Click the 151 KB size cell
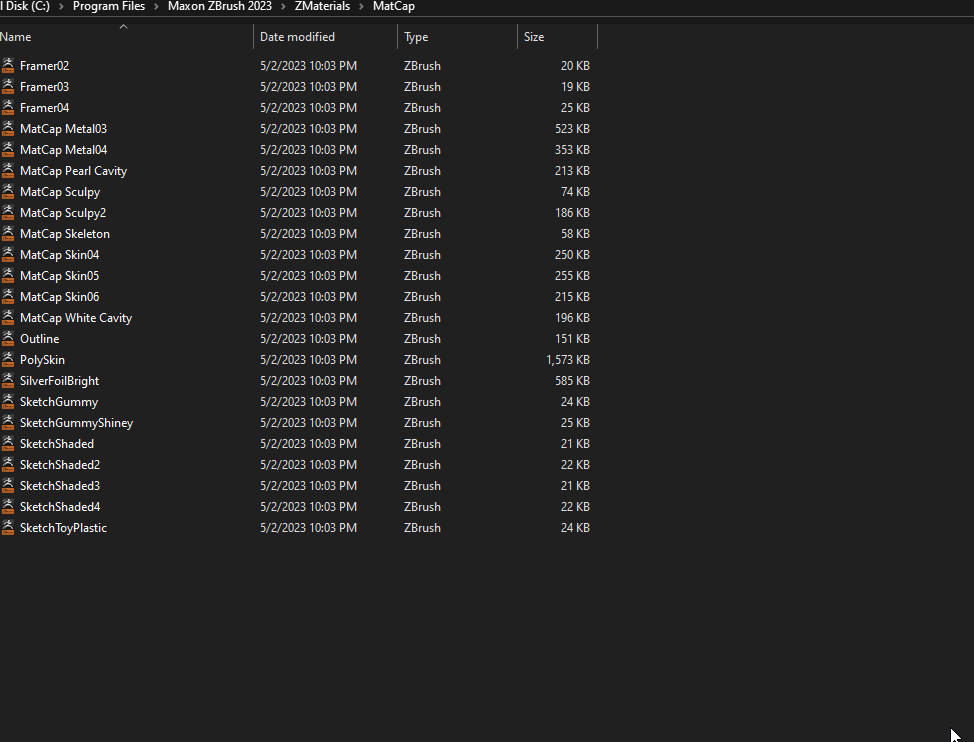The width and height of the screenshot is (974, 742). point(572,338)
